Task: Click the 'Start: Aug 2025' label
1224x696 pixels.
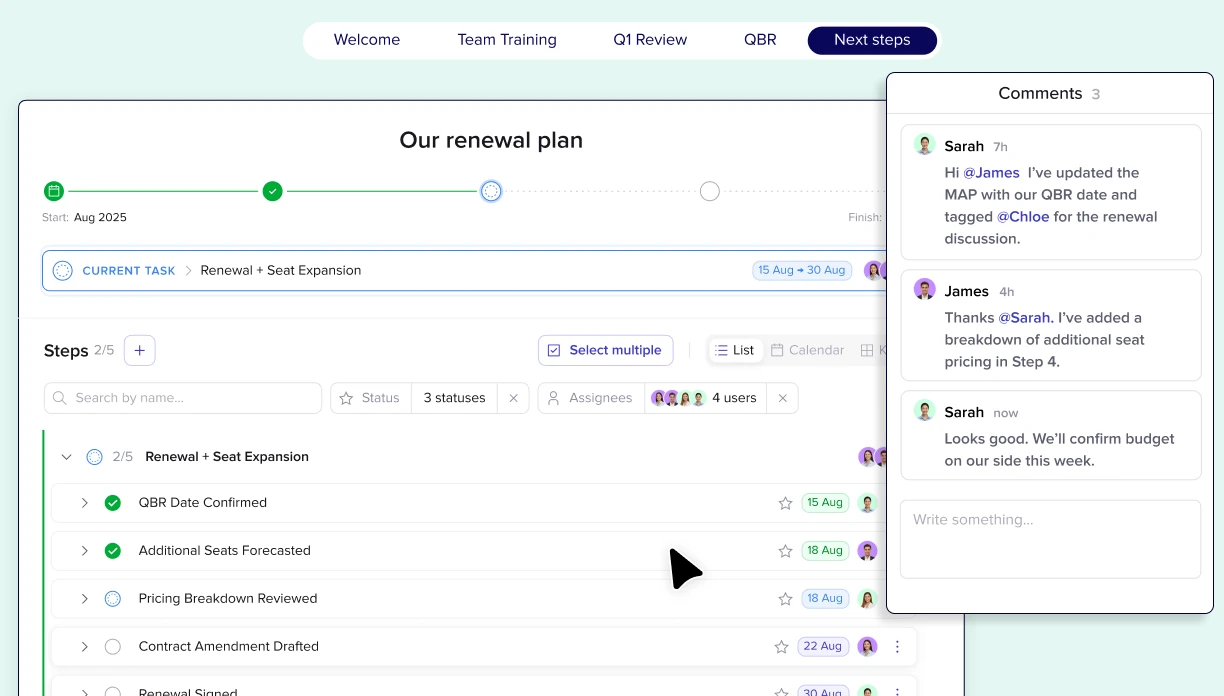Action: (x=84, y=217)
